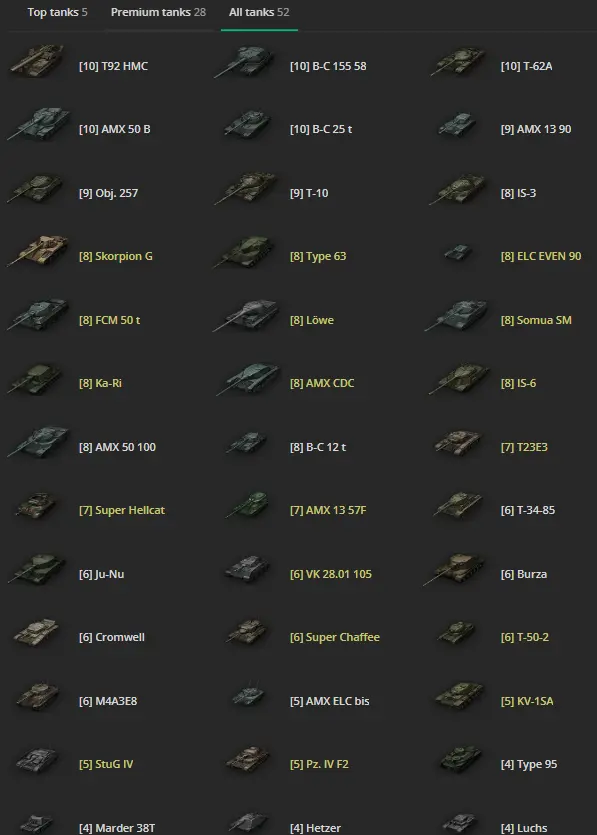Click the [5] KV-1SA name
The width and height of the screenshot is (597, 835).
pyautogui.click(x=527, y=701)
